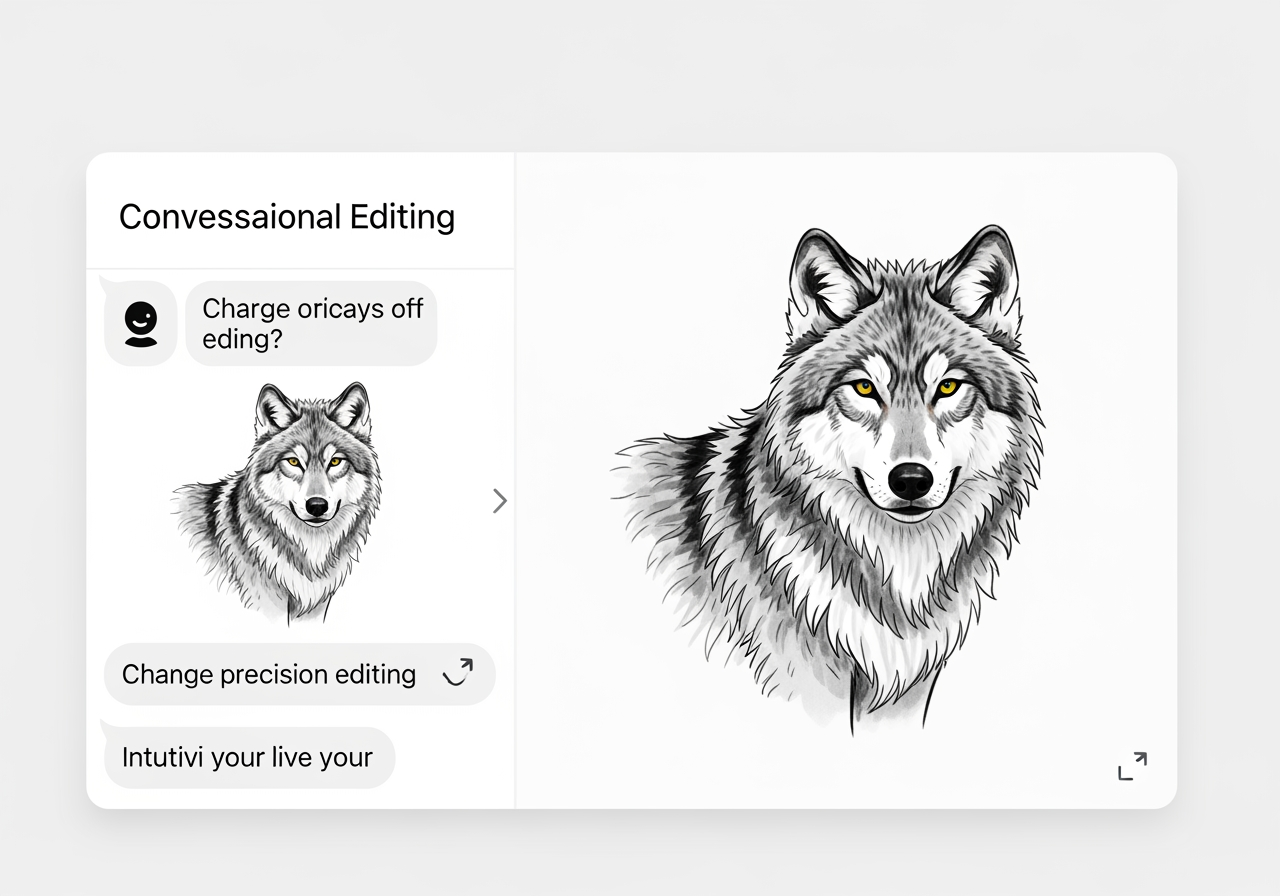1280x896 pixels.
Task: Open the "Charge oricays off eding?" message
Action: pyautogui.click(x=312, y=323)
